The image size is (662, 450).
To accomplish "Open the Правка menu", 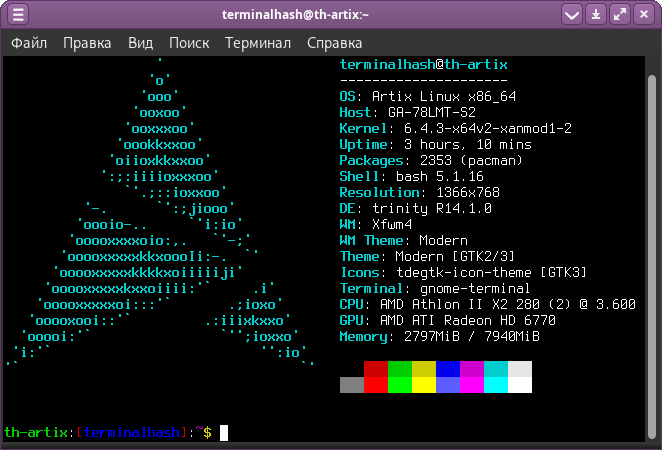I will (87, 43).
